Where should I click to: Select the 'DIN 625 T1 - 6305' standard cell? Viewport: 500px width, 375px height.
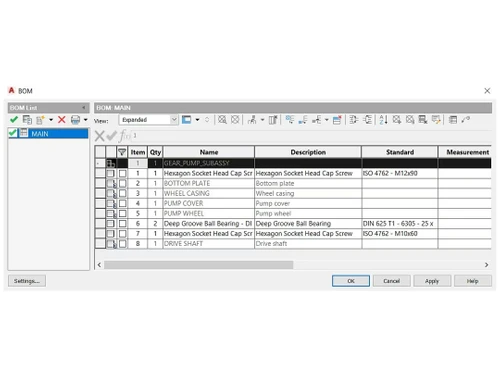(400, 223)
